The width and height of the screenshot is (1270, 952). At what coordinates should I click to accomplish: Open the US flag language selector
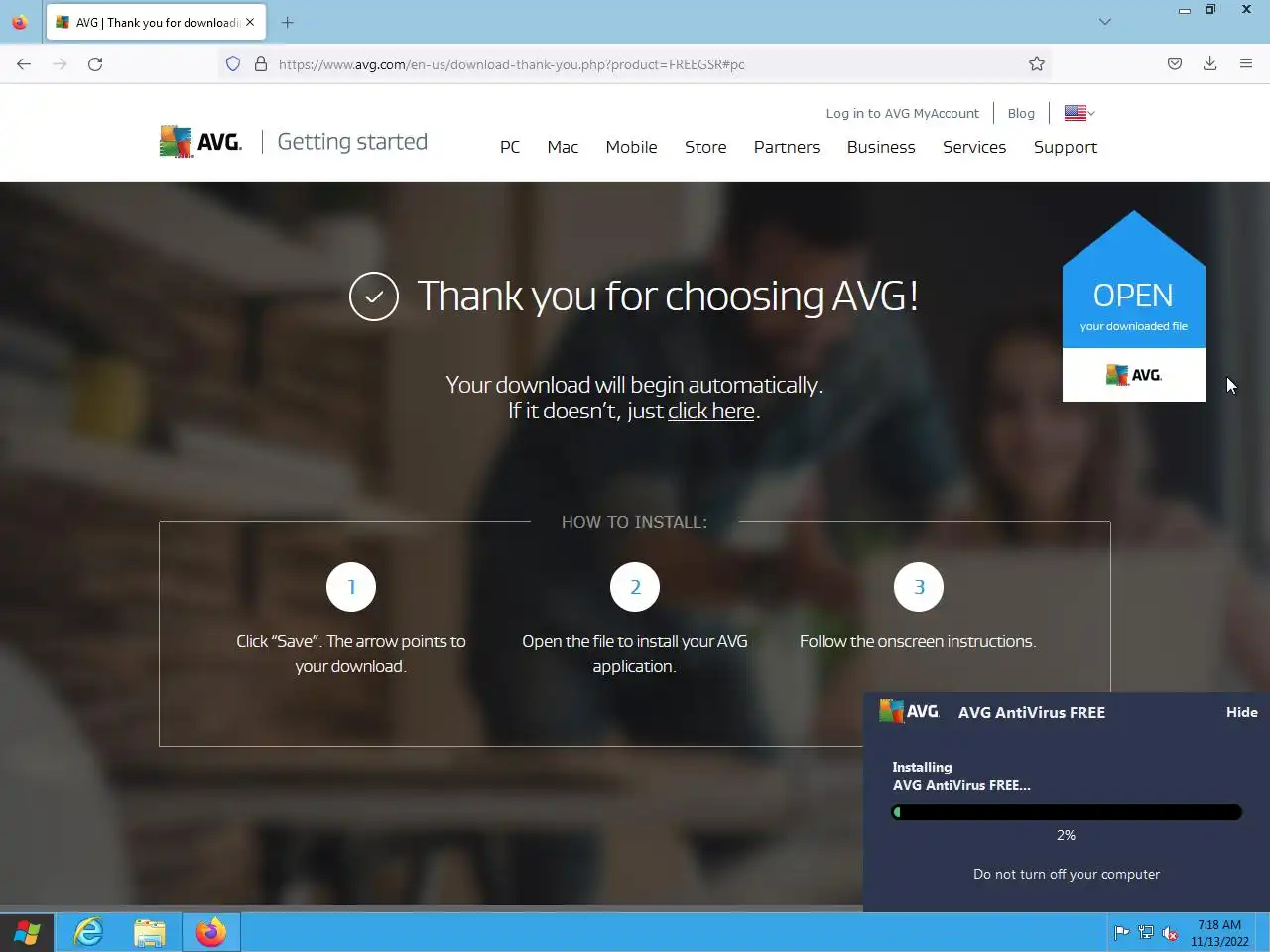coord(1079,113)
